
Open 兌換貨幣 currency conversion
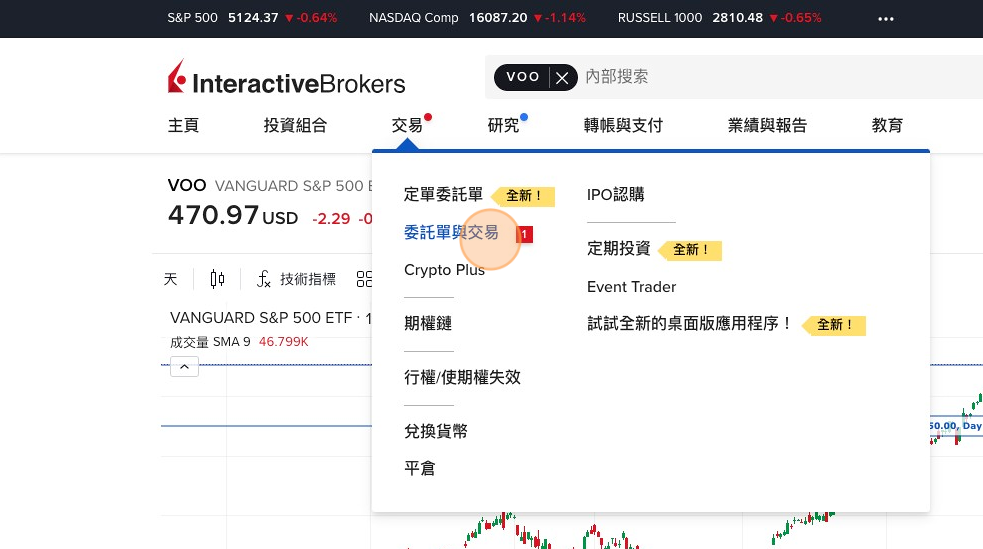coord(435,431)
